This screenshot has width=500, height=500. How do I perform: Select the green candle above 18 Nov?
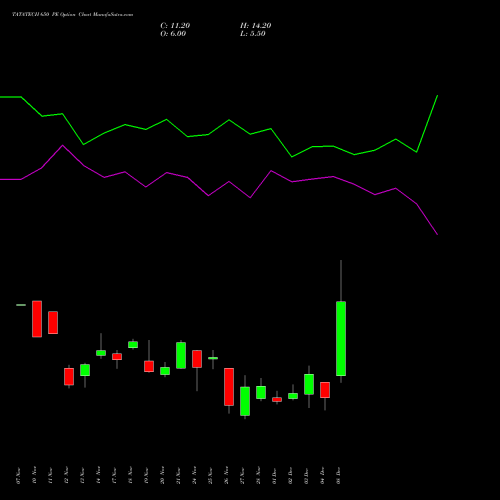(133, 345)
